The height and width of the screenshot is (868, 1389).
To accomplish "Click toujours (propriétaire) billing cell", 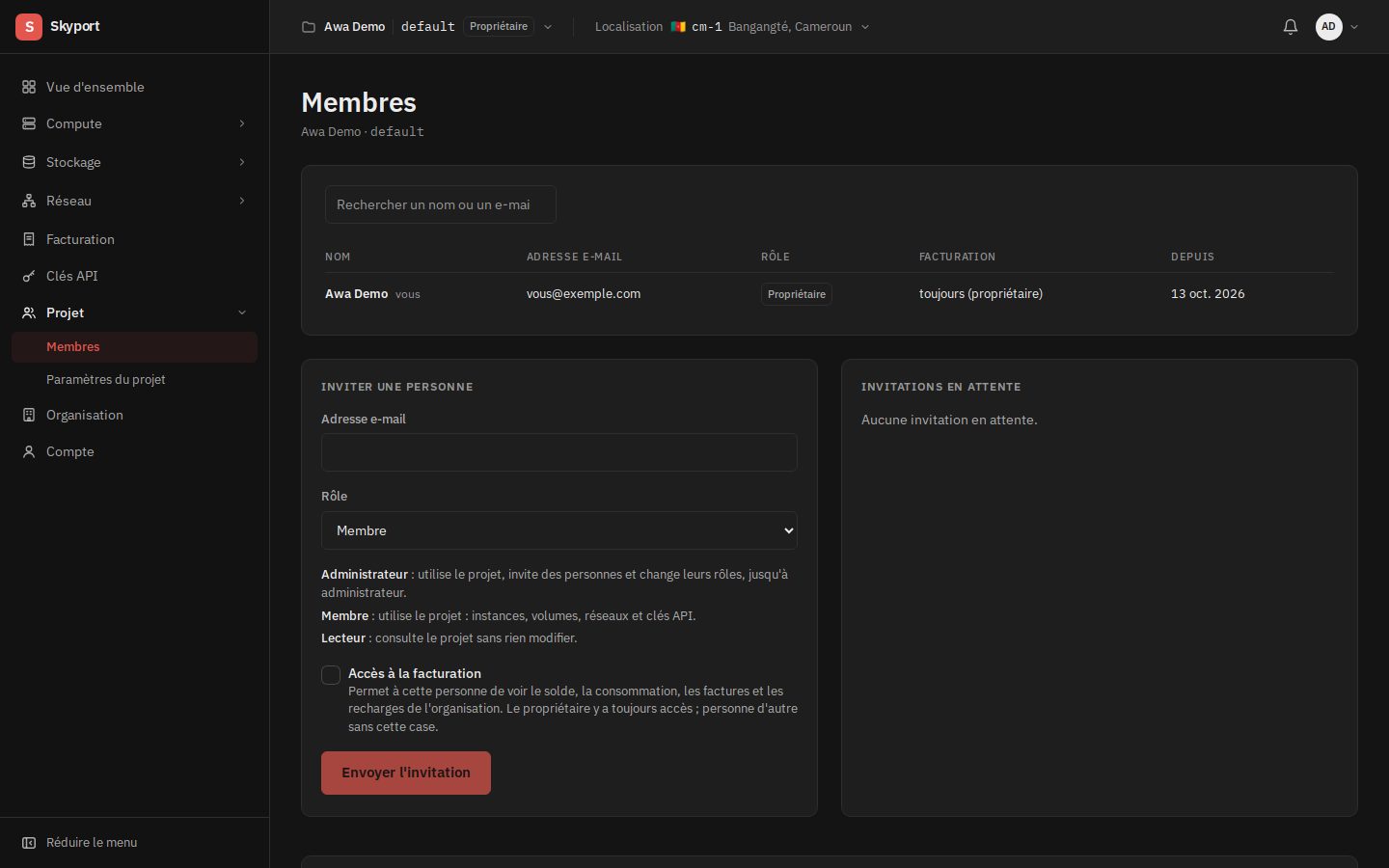I will click(x=981, y=294).
